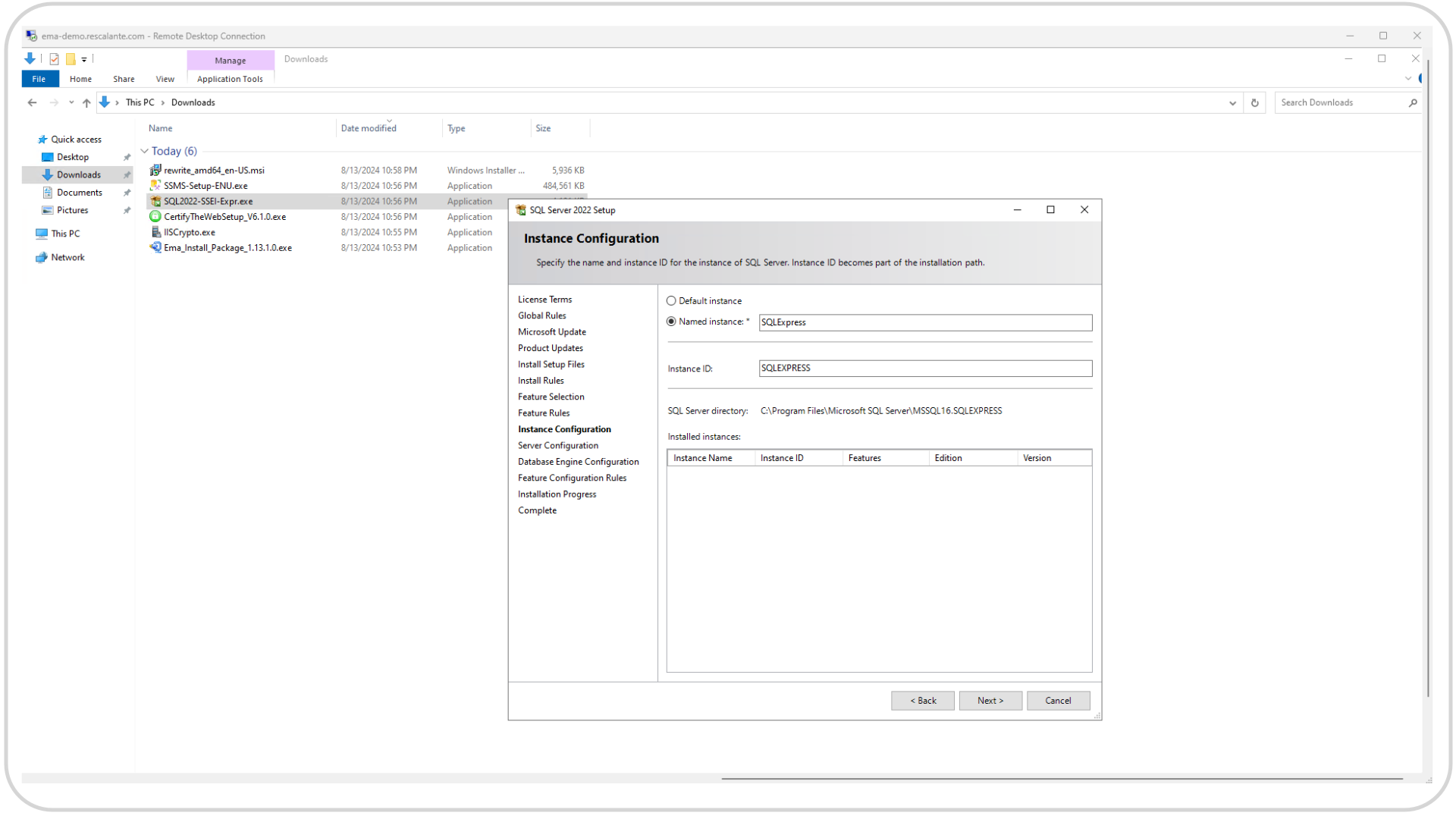Image resolution: width=1456 pixels, height=819 pixels.
Task: Select the SSMS-Setup-ENU.exe file icon
Action: (x=155, y=185)
